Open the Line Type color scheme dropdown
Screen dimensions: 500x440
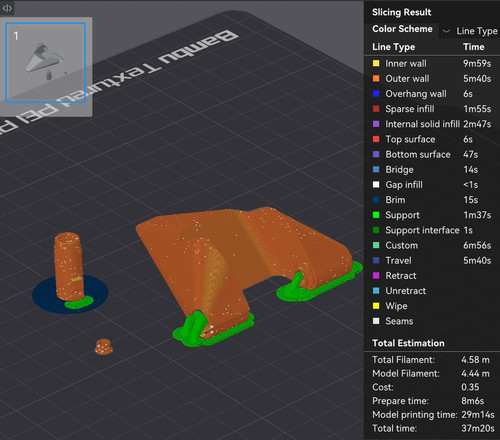(470, 31)
